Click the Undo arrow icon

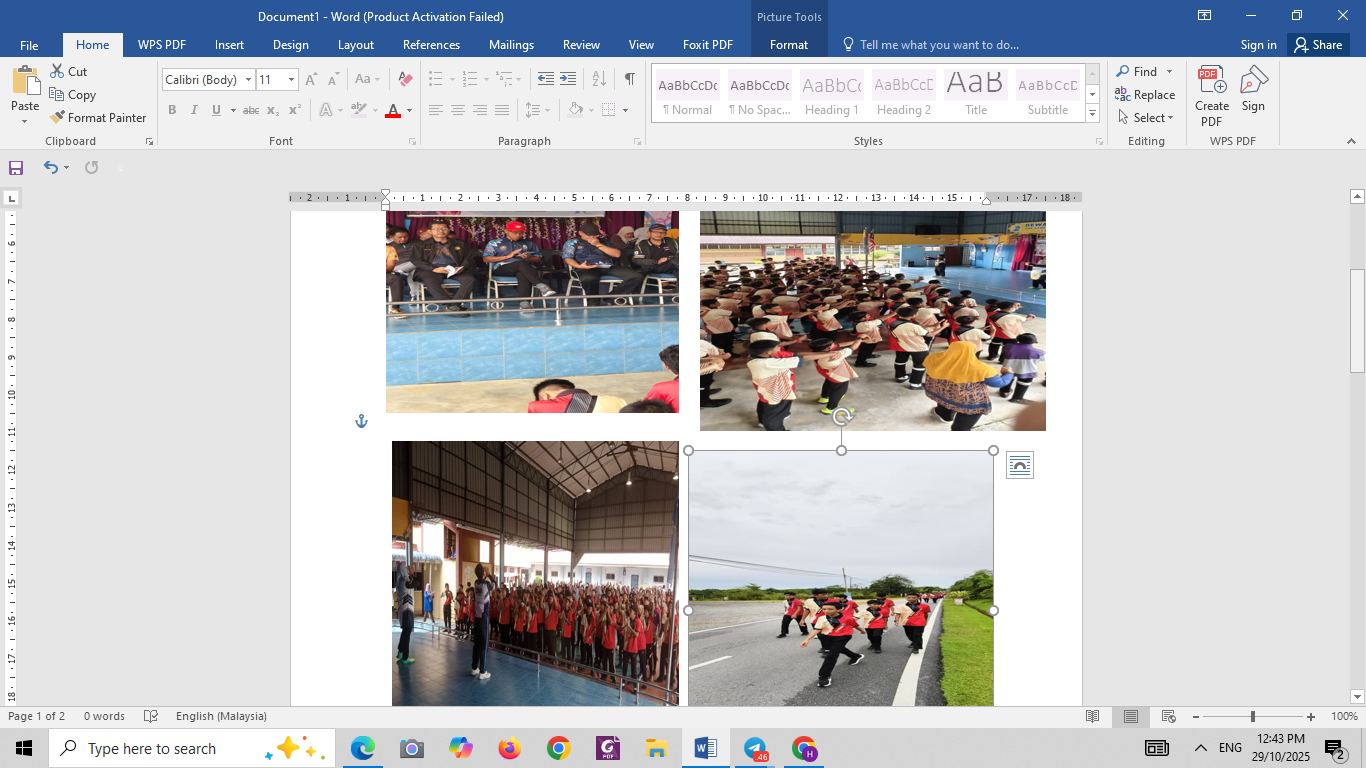pyautogui.click(x=50, y=168)
